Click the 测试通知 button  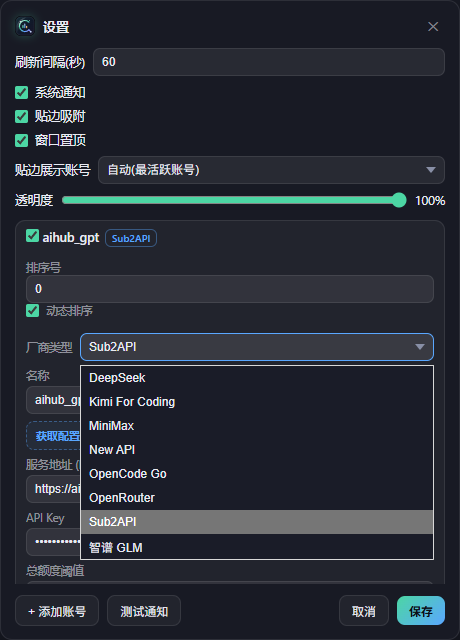144,611
